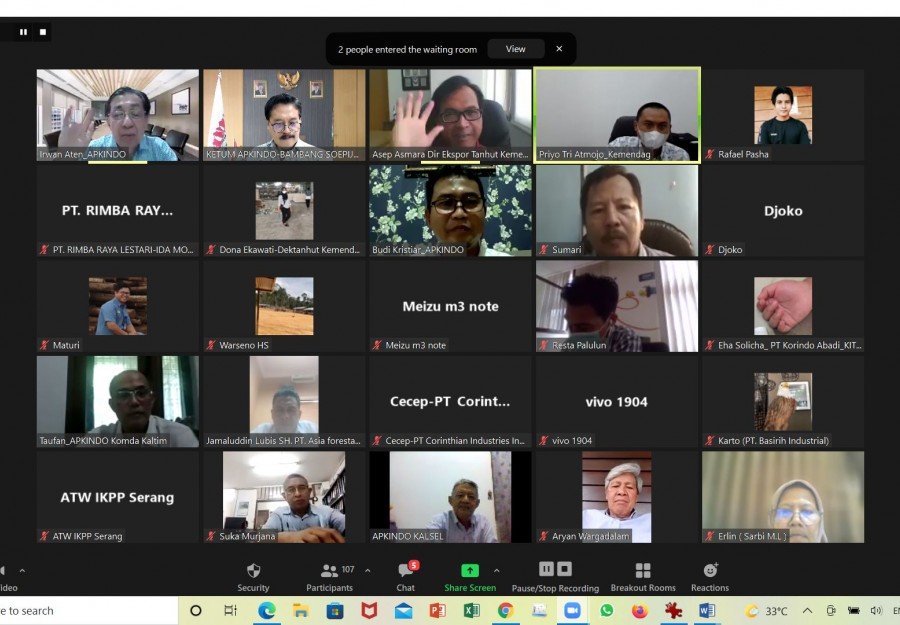Switch to Google Chrome on the taskbar

pyautogui.click(x=506, y=611)
